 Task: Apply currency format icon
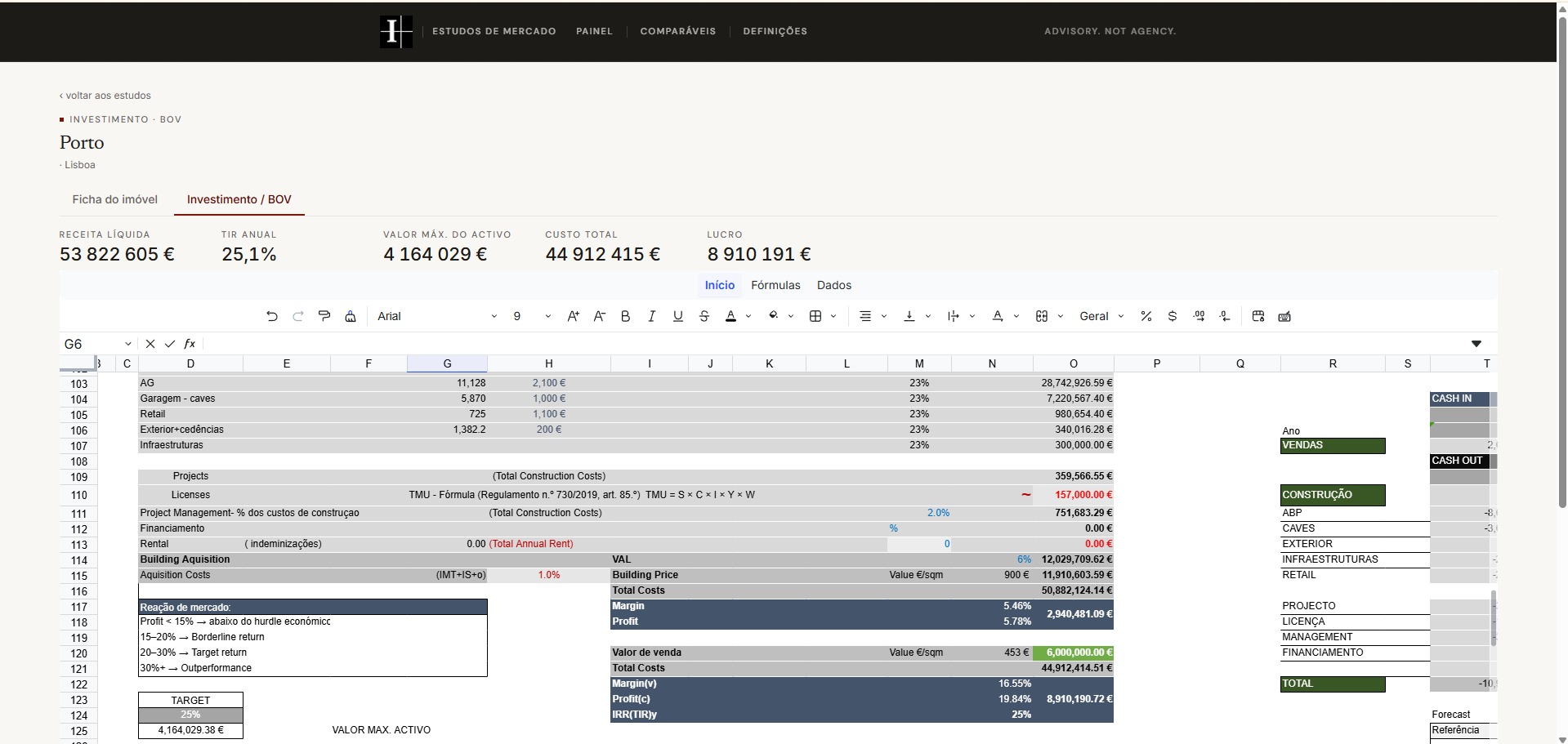(1173, 316)
